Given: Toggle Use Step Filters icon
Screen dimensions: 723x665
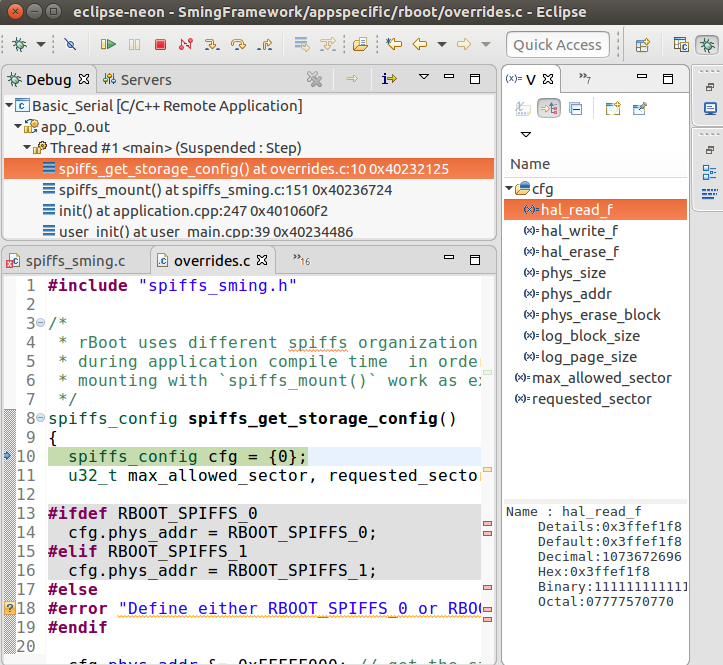Looking at the screenshot, I should point(328,44).
